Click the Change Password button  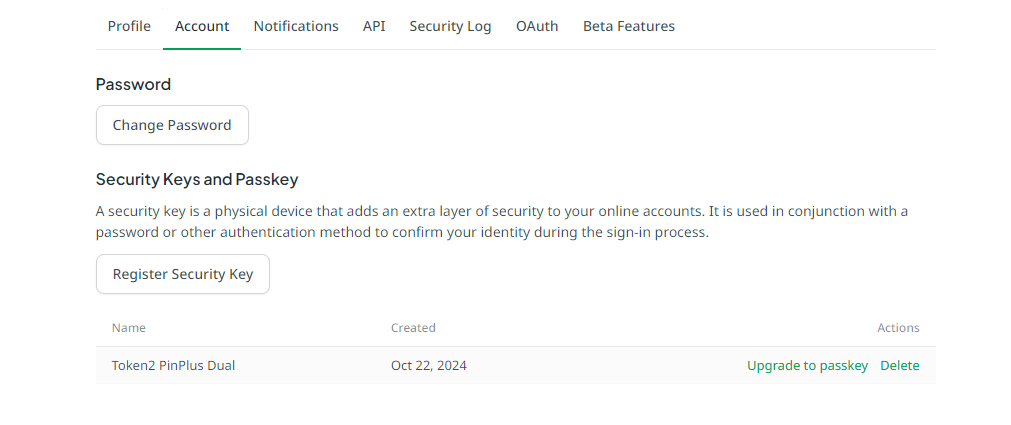(x=172, y=125)
